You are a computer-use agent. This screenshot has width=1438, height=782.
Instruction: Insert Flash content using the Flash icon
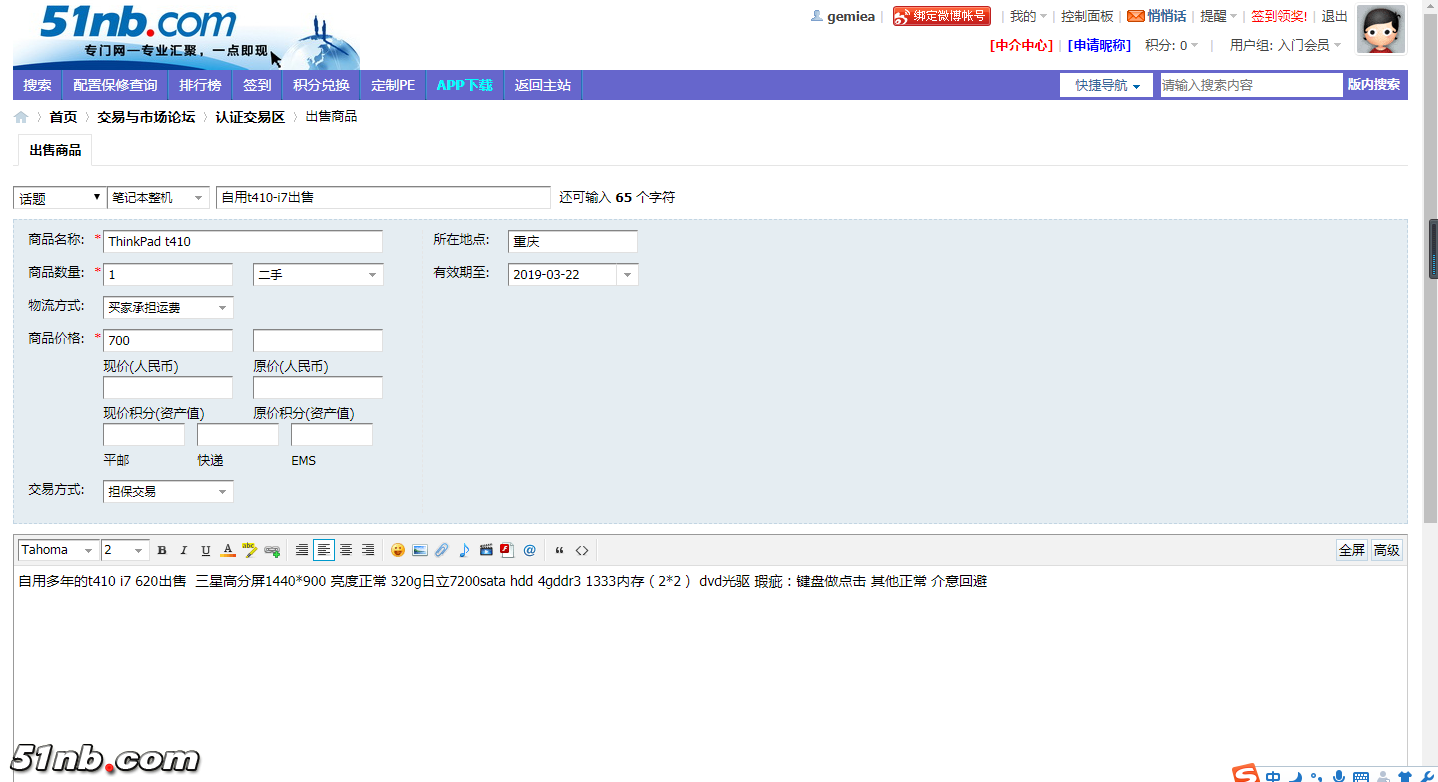tap(507, 549)
